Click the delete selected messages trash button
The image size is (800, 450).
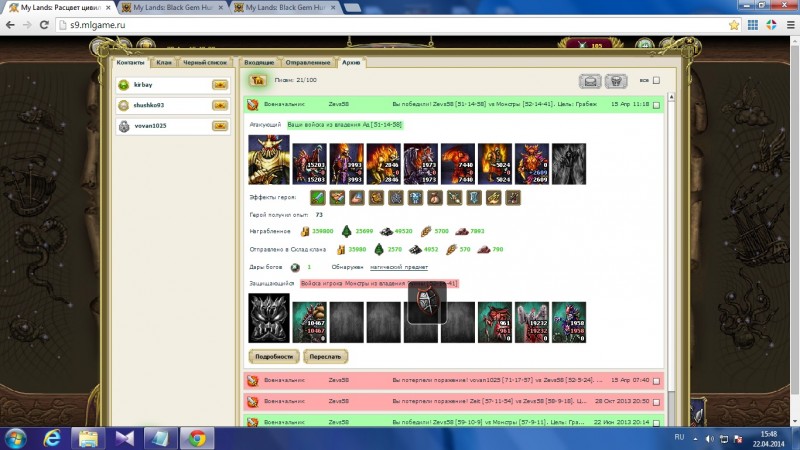click(x=616, y=81)
